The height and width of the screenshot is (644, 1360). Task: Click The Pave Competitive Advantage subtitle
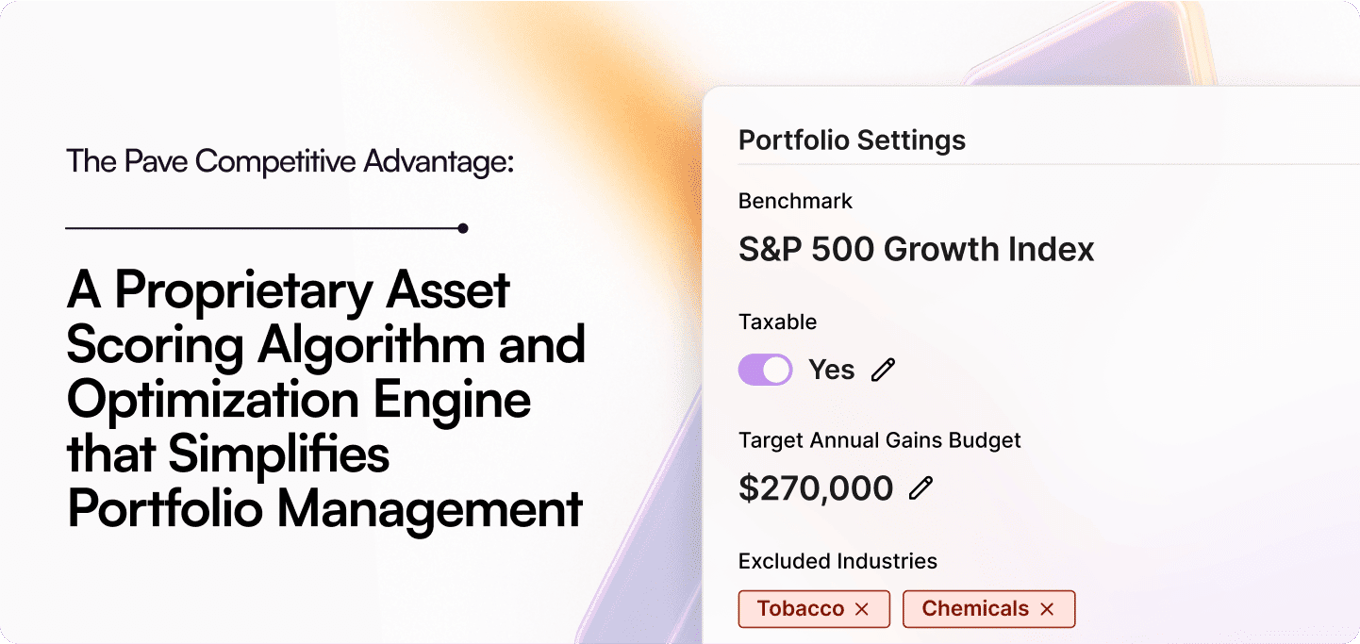click(x=290, y=162)
